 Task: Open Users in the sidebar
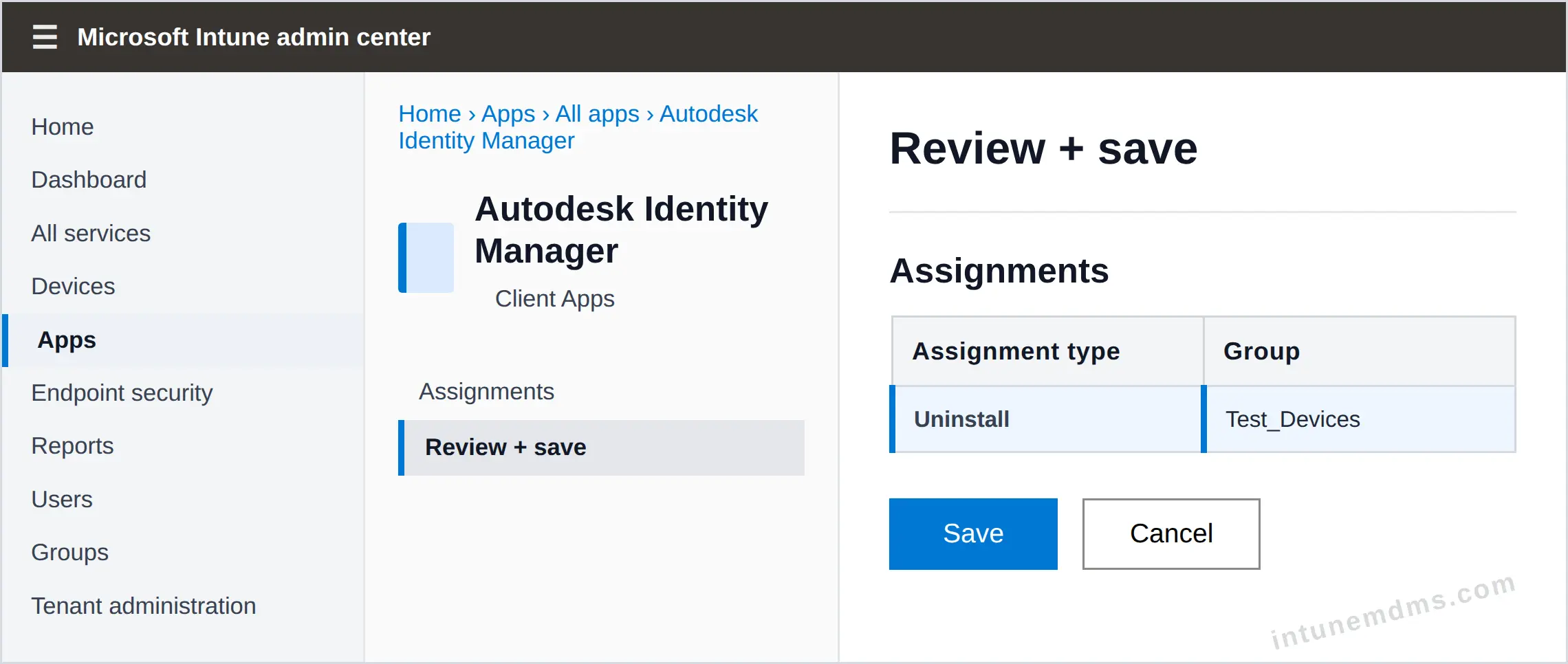(x=62, y=500)
